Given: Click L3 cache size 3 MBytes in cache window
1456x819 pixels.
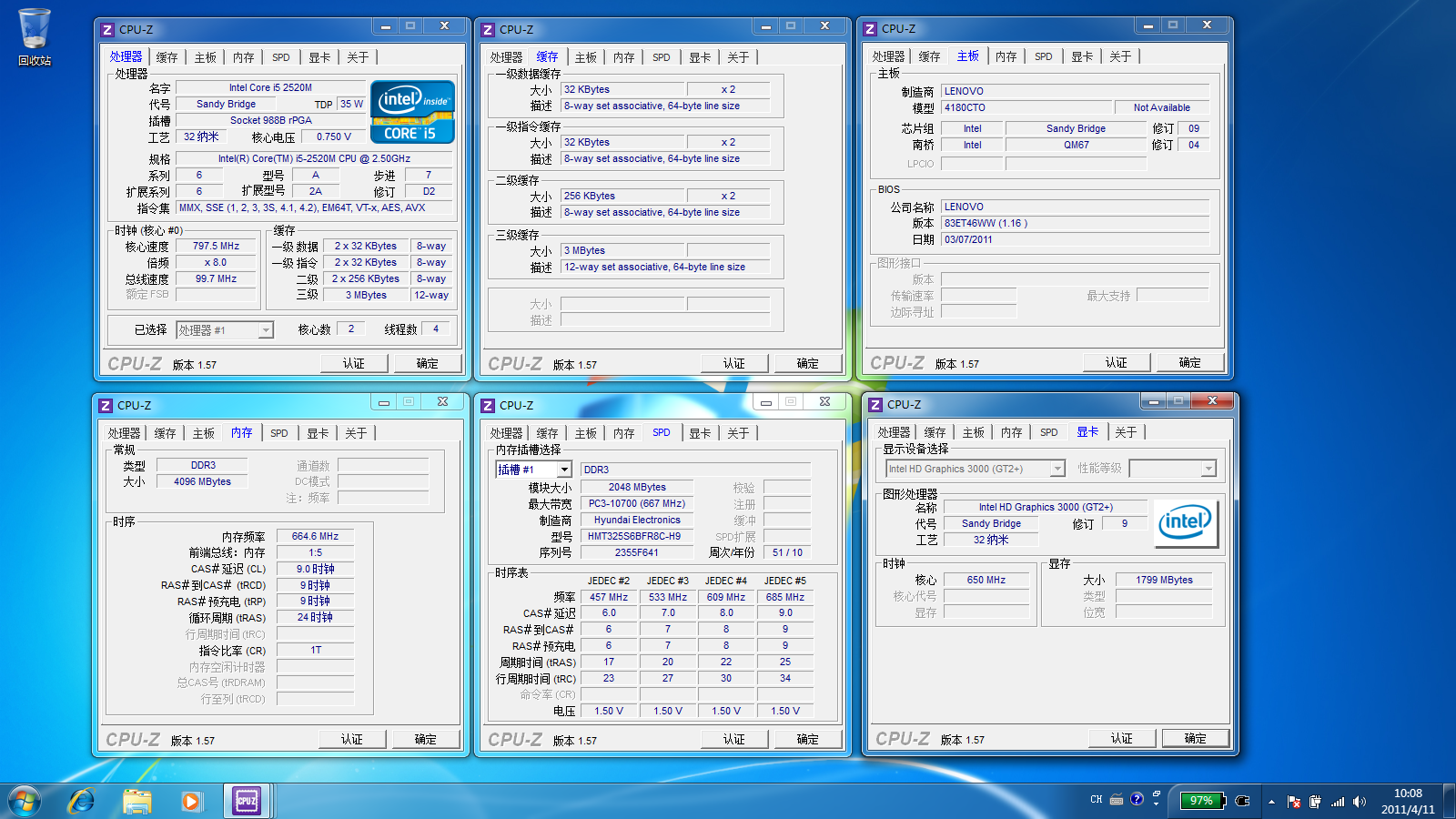Looking at the screenshot, I should click(x=622, y=250).
